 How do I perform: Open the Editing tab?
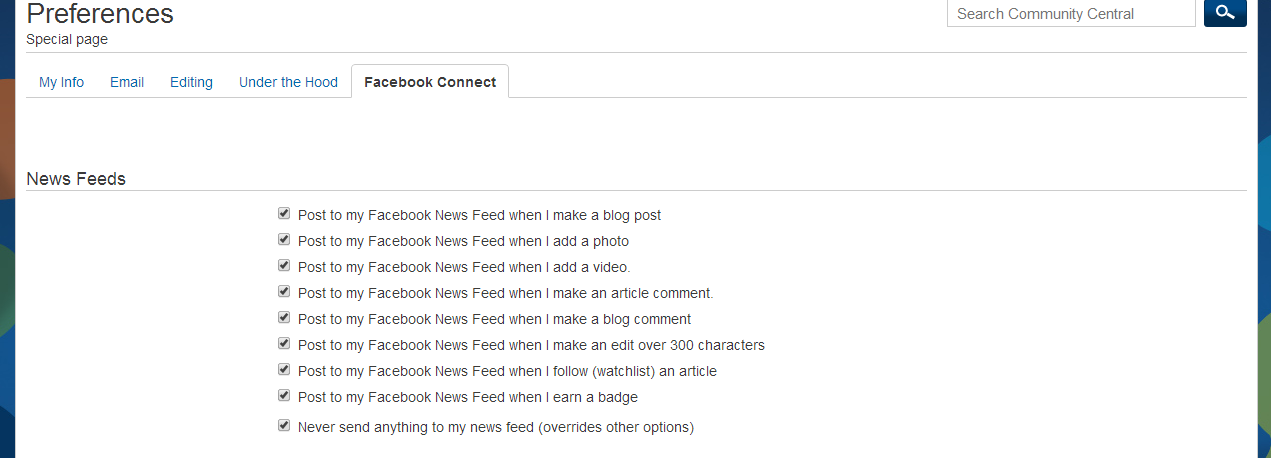pyautogui.click(x=191, y=82)
